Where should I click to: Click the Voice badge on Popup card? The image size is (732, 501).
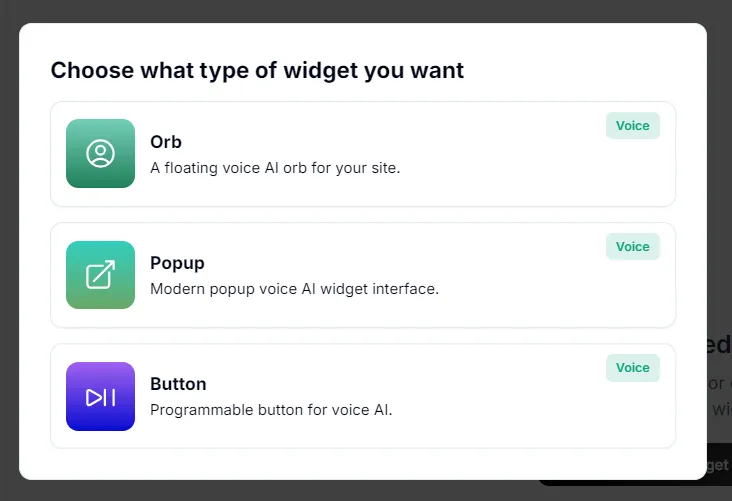point(633,247)
